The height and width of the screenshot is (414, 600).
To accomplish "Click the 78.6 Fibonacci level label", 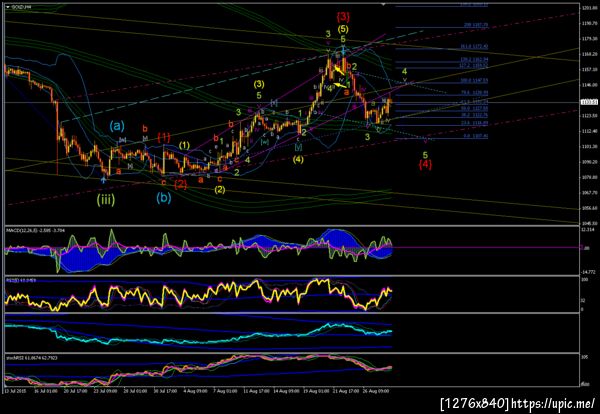I will click(x=476, y=93).
